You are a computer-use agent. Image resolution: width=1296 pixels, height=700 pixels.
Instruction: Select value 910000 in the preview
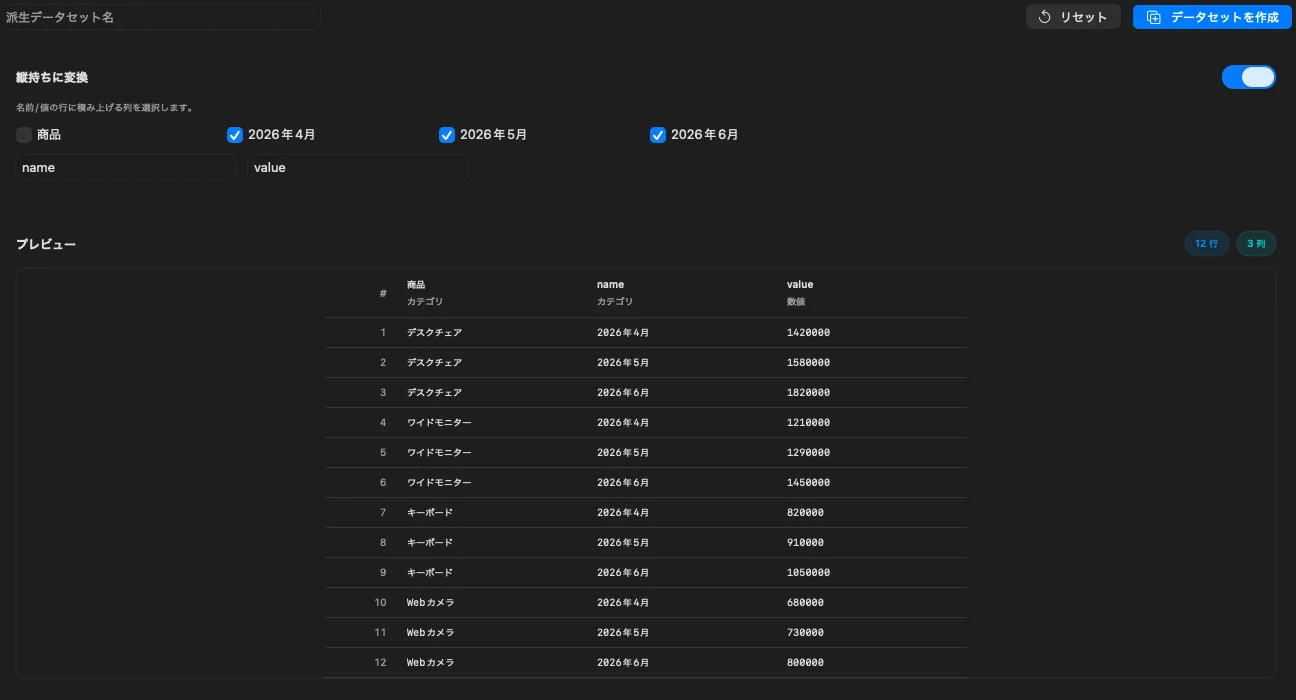coord(805,543)
